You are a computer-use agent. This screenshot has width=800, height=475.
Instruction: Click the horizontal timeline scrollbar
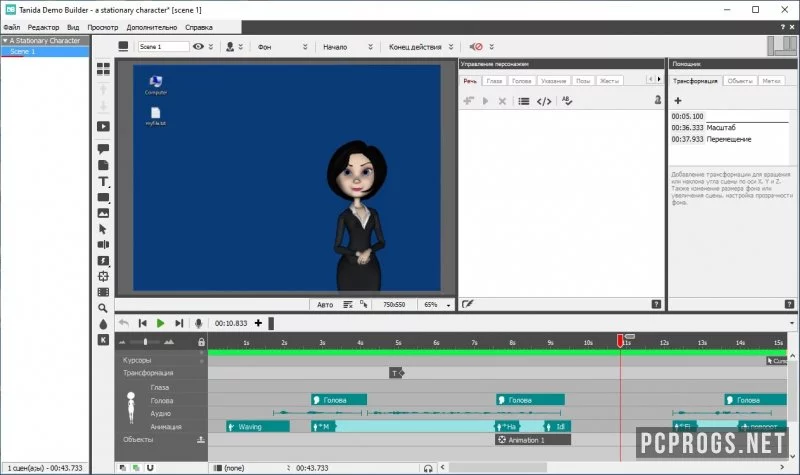(x=497, y=467)
